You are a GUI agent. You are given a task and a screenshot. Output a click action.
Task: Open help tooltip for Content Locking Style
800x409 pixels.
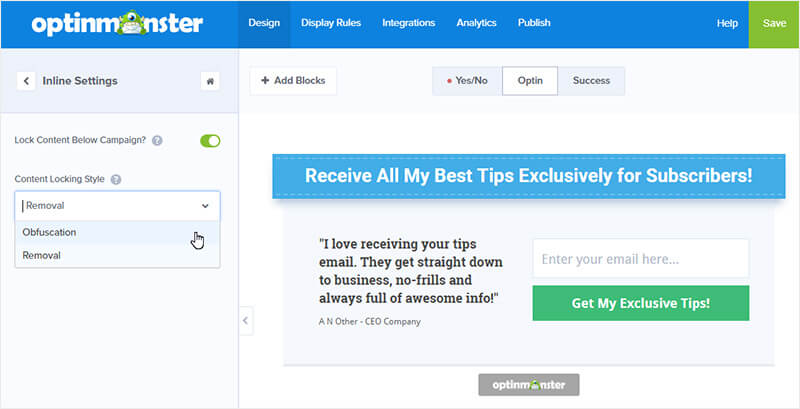point(116,180)
